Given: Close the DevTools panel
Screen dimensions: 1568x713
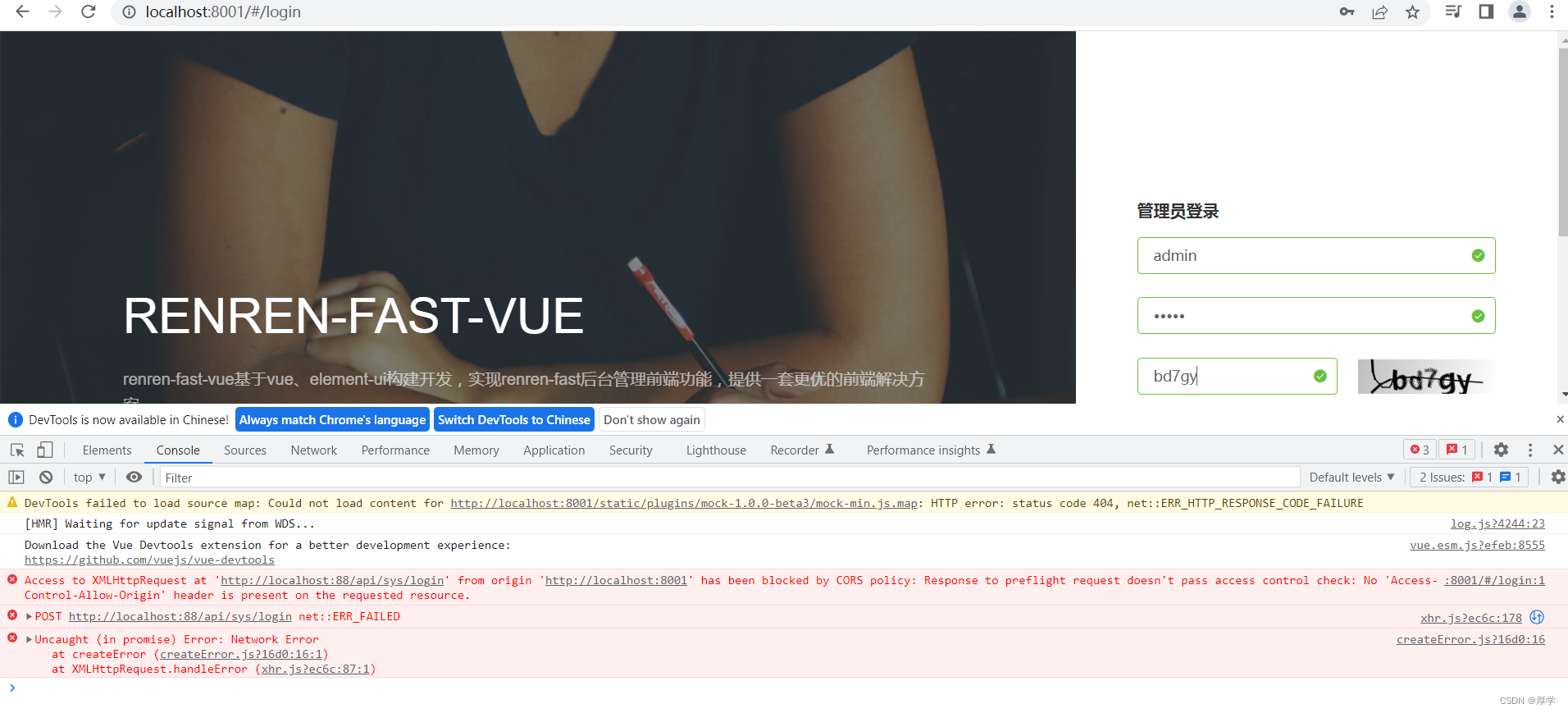Looking at the screenshot, I should (1558, 450).
